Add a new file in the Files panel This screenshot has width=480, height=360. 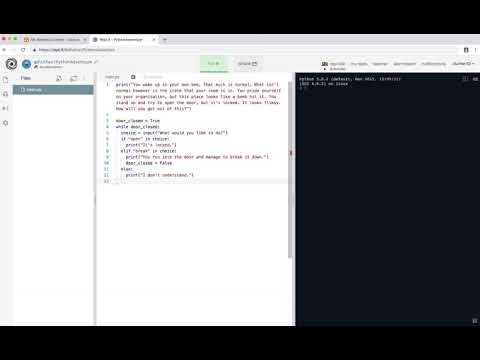[x=59, y=78]
